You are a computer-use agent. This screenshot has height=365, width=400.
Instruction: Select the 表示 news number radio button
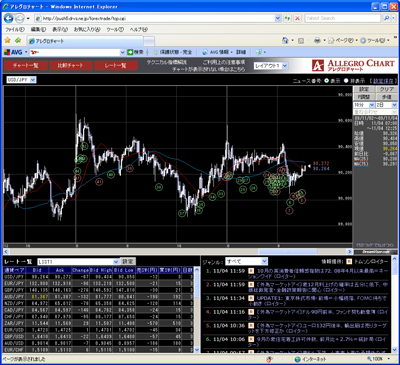click(x=326, y=81)
